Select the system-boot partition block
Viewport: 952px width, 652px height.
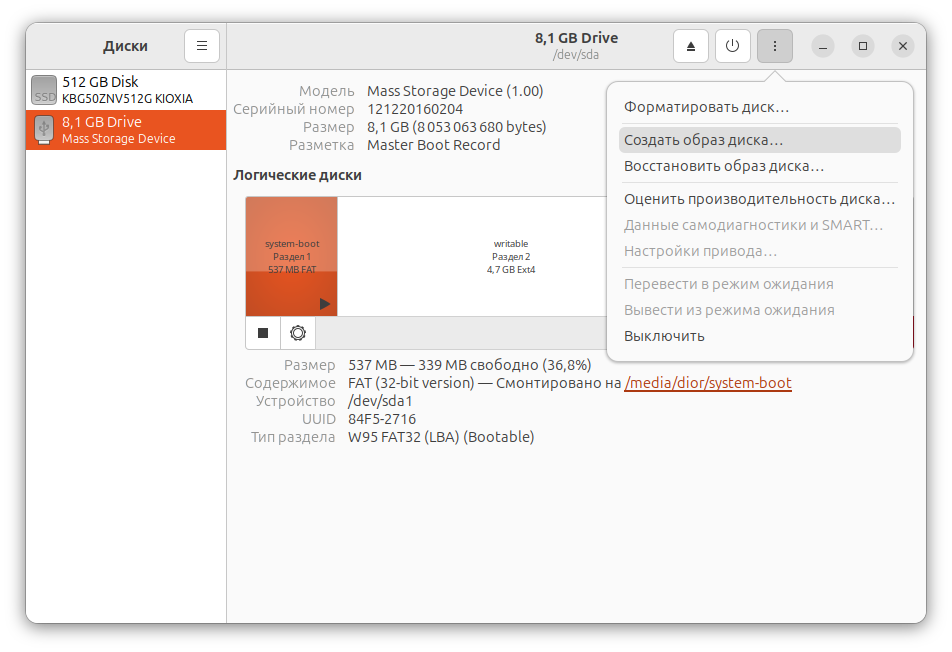pyautogui.click(x=291, y=255)
